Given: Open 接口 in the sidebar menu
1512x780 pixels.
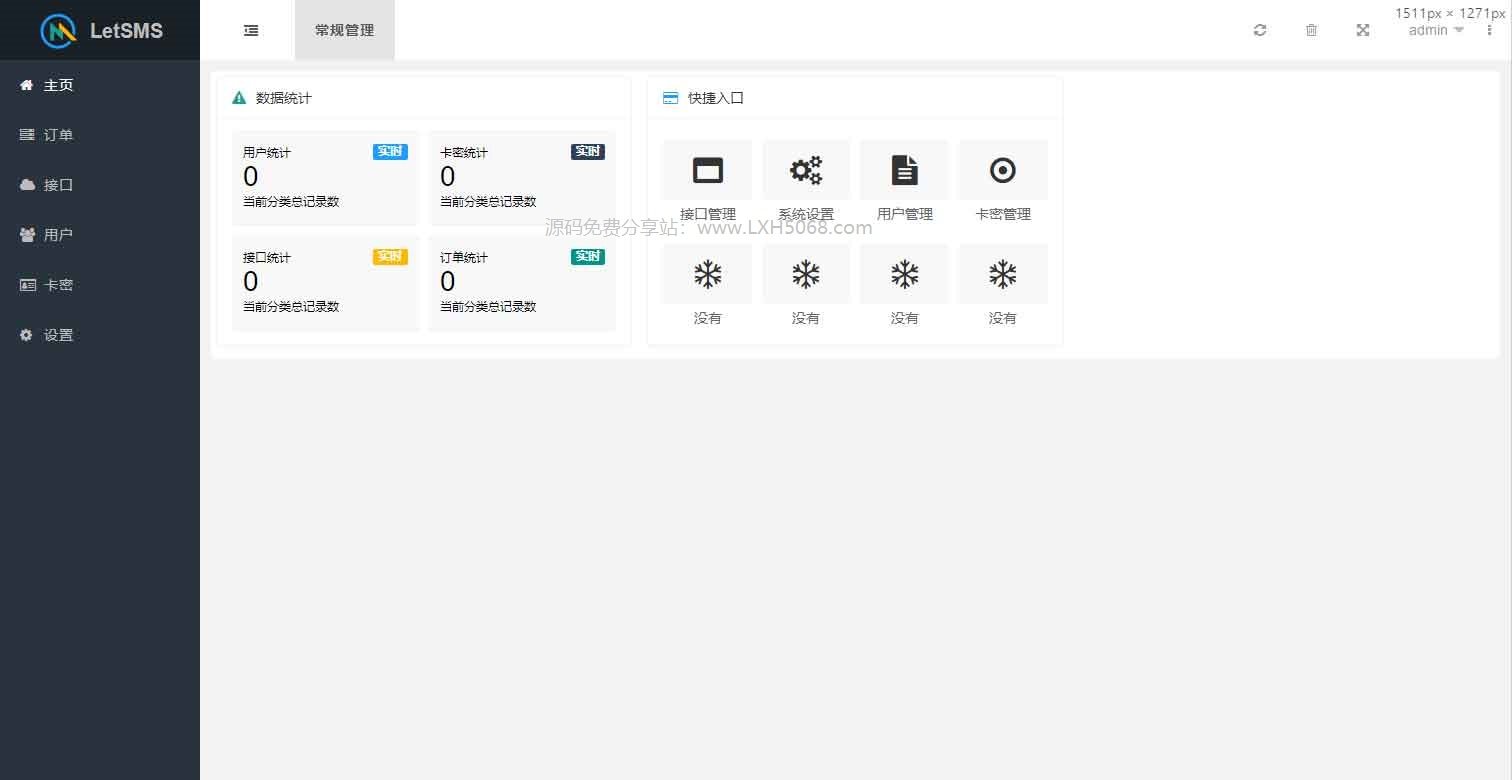Looking at the screenshot, I should (x=58, y=185).
